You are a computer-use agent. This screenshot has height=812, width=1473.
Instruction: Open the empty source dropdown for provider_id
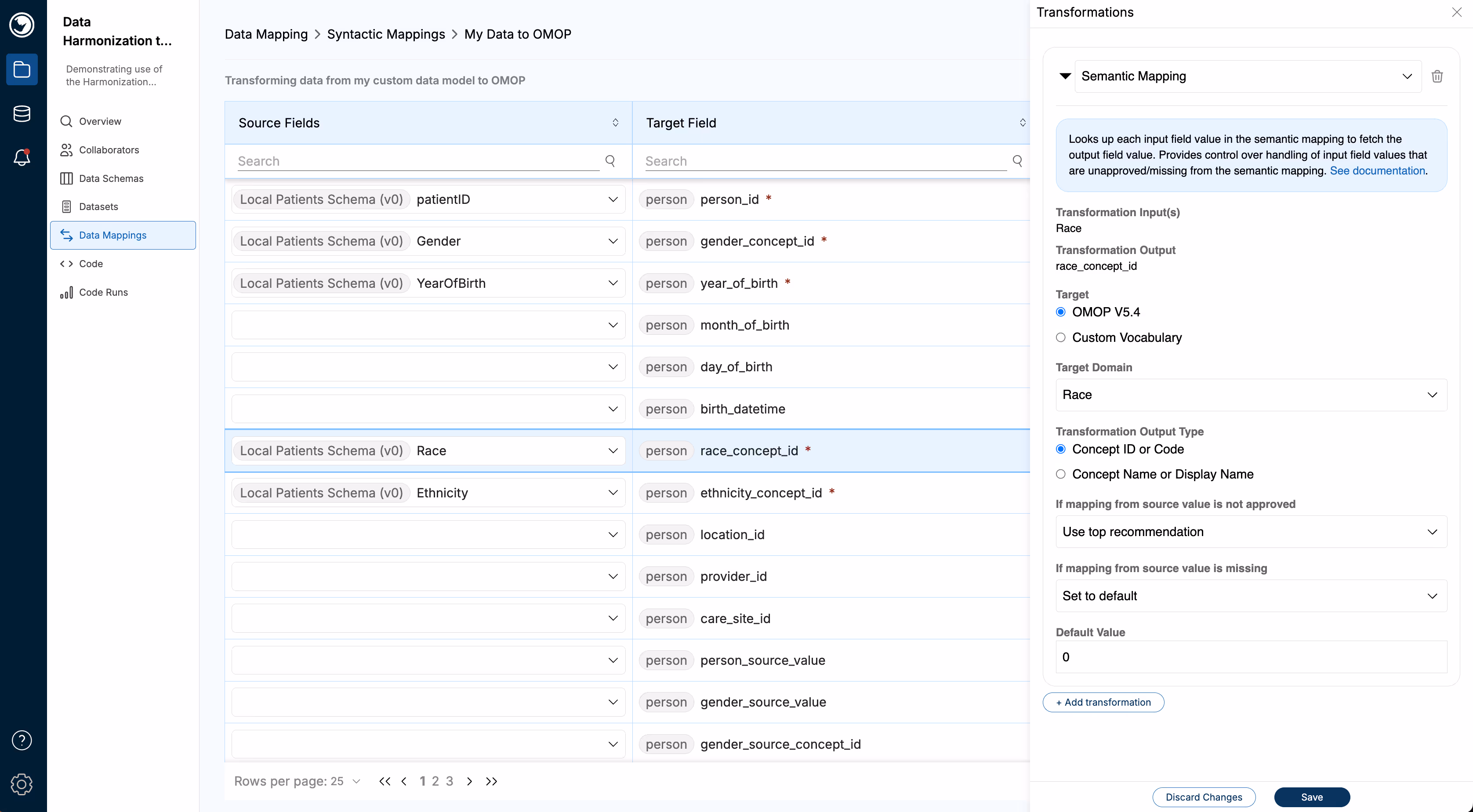[x=428, y=576]
